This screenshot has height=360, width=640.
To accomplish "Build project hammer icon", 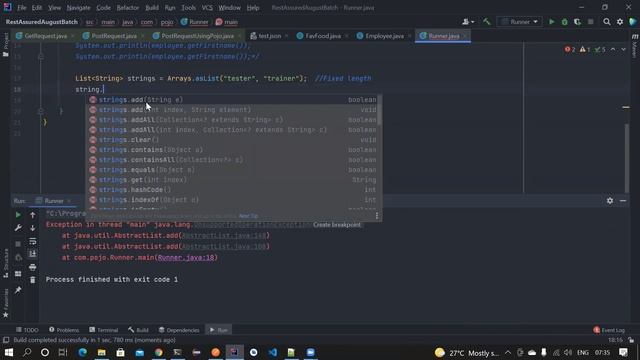I will [x=487, y=22].
